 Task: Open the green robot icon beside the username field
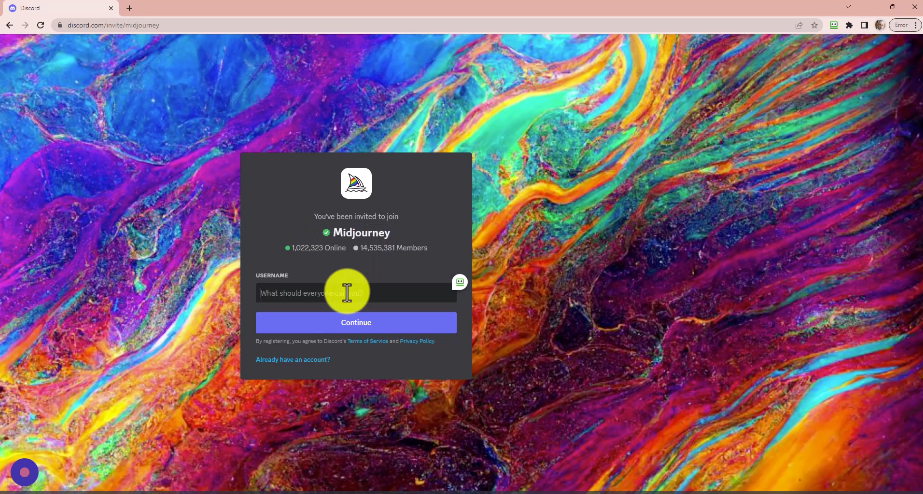tap(460, 282)
